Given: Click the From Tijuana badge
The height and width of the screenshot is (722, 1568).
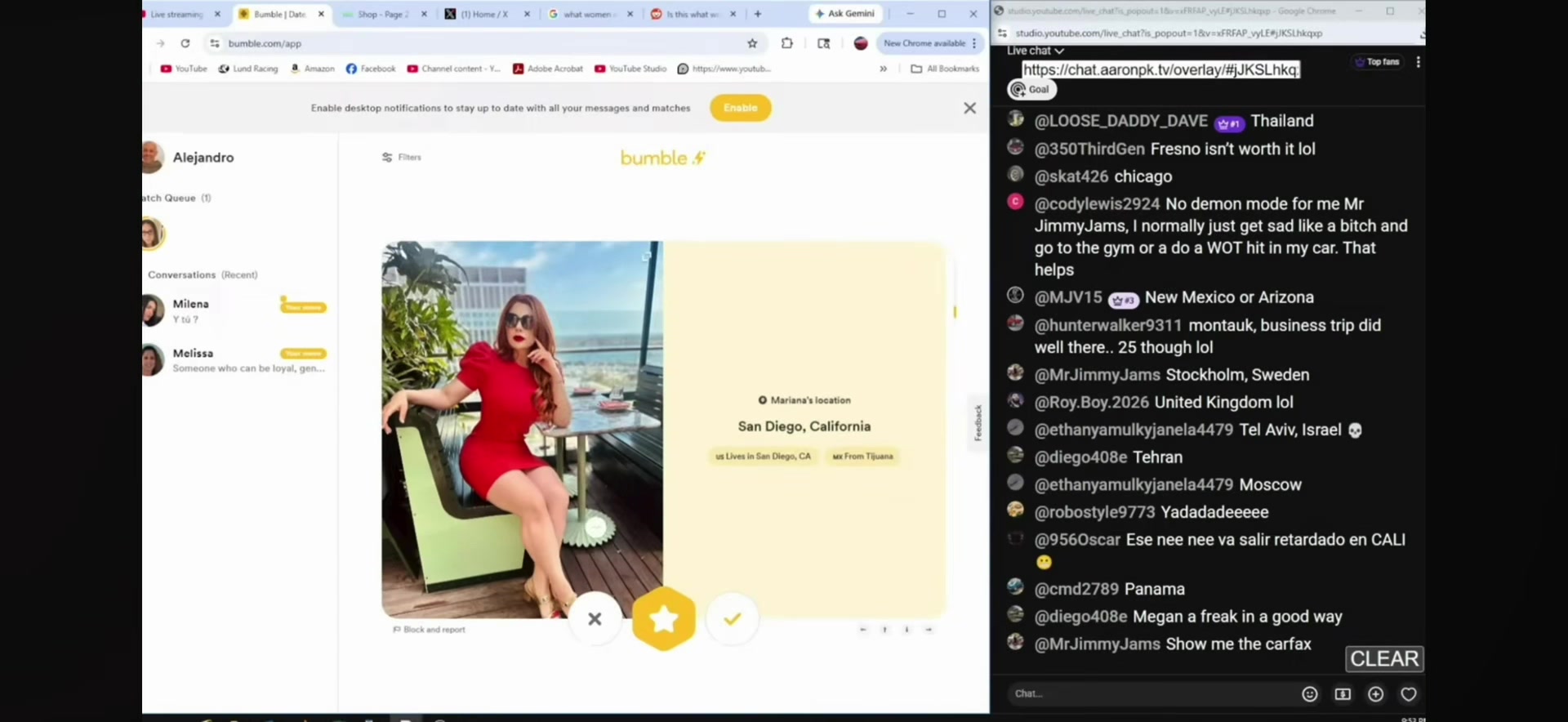Looking at the screenshot, I should (x=862, y=457).
